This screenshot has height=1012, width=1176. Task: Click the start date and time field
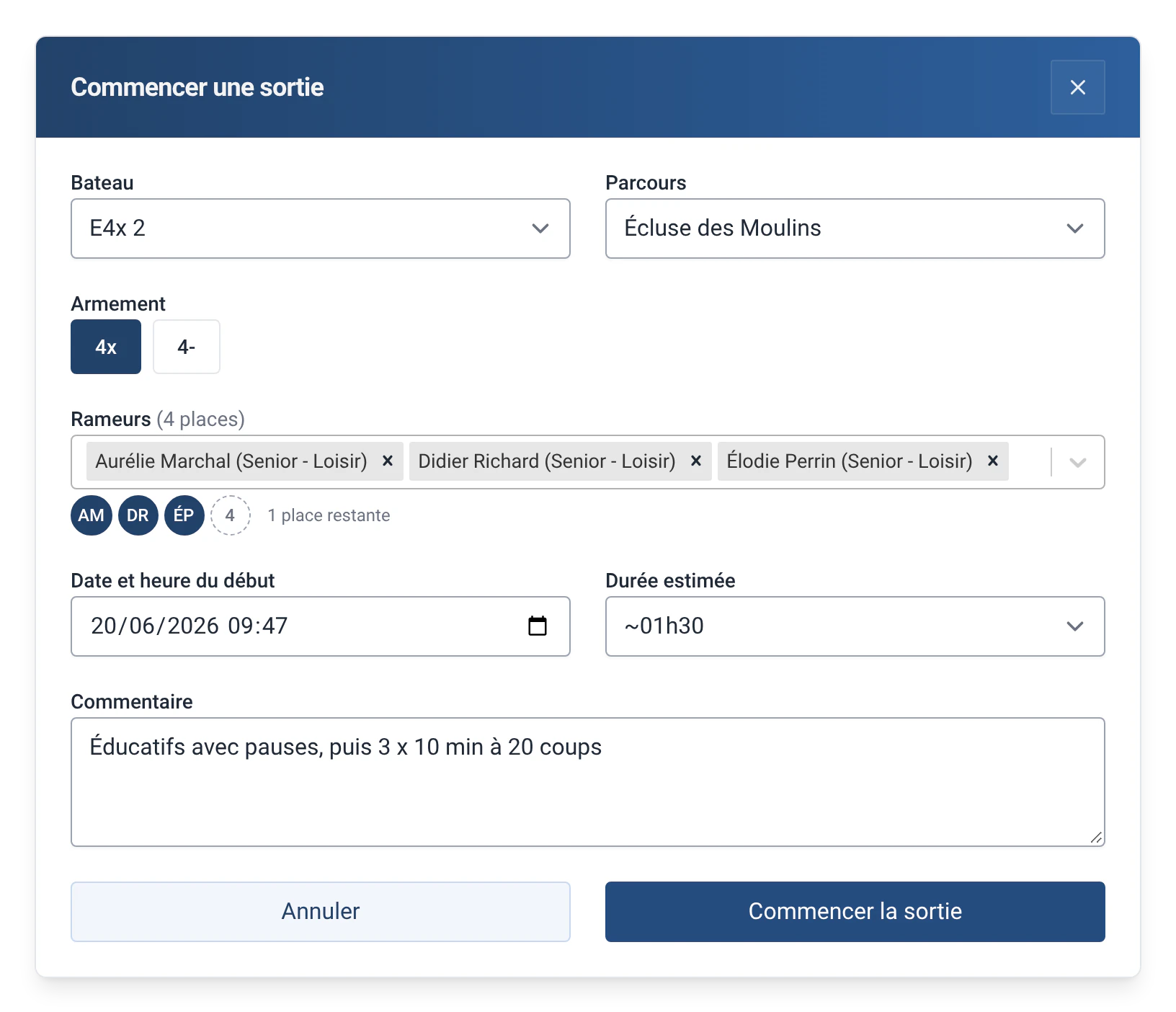pyautogui.click(x=321, y=626)
